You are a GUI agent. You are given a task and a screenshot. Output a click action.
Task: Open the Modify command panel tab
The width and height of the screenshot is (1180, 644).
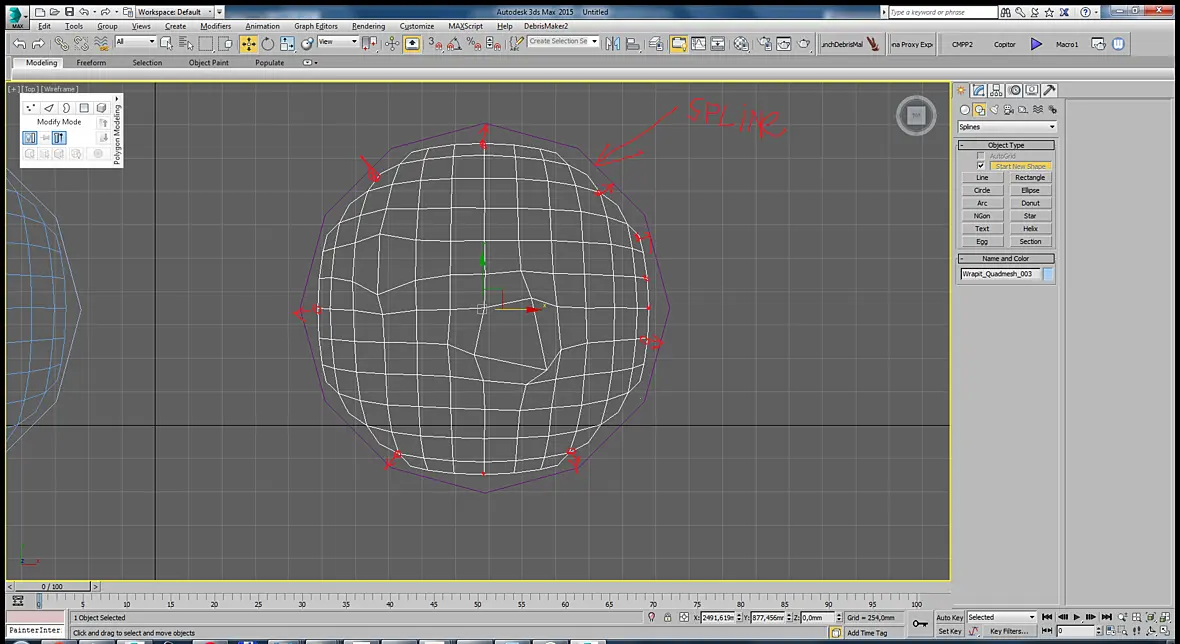[979, 90]
